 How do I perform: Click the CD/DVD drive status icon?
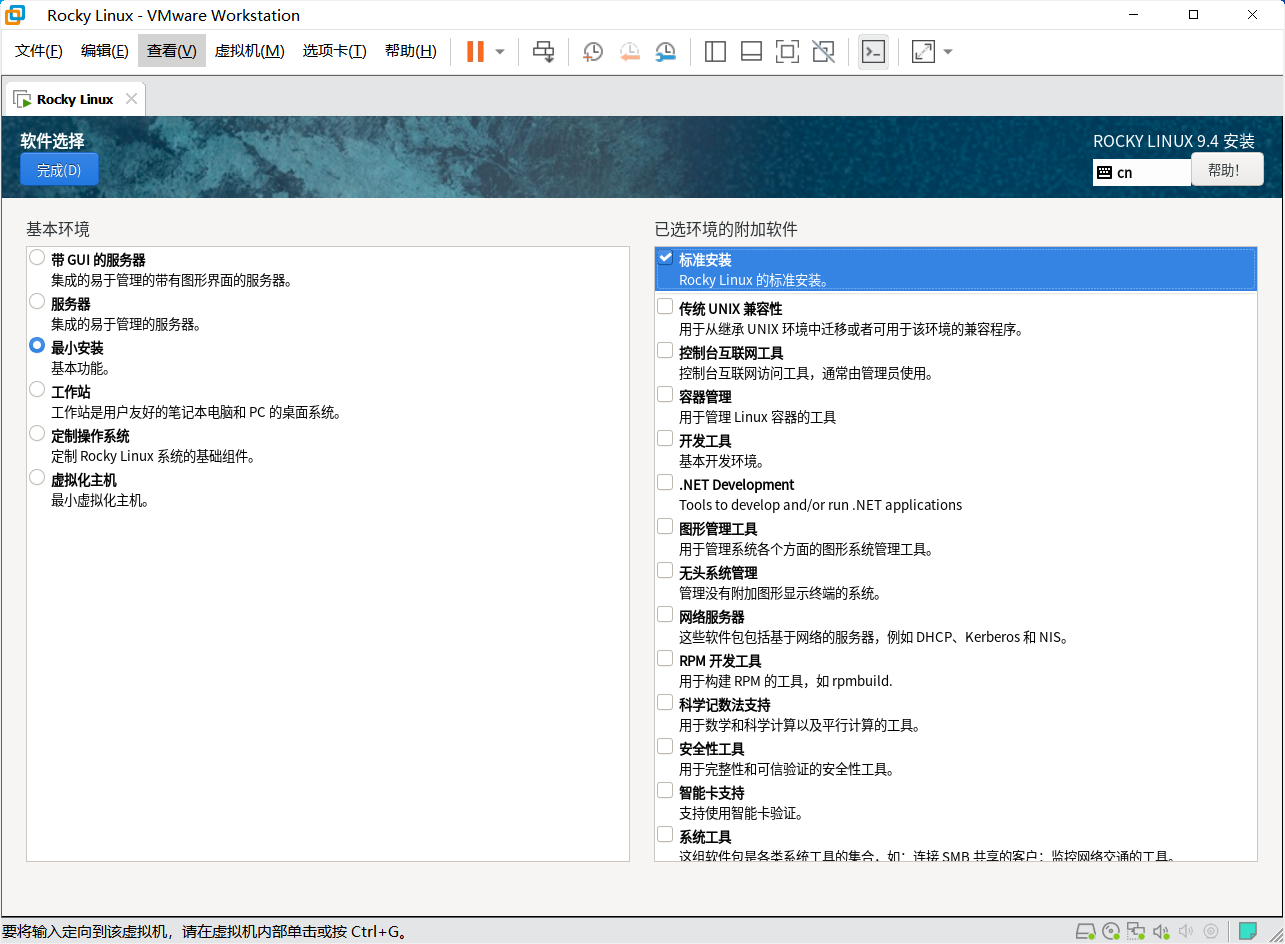(1111, 930)
